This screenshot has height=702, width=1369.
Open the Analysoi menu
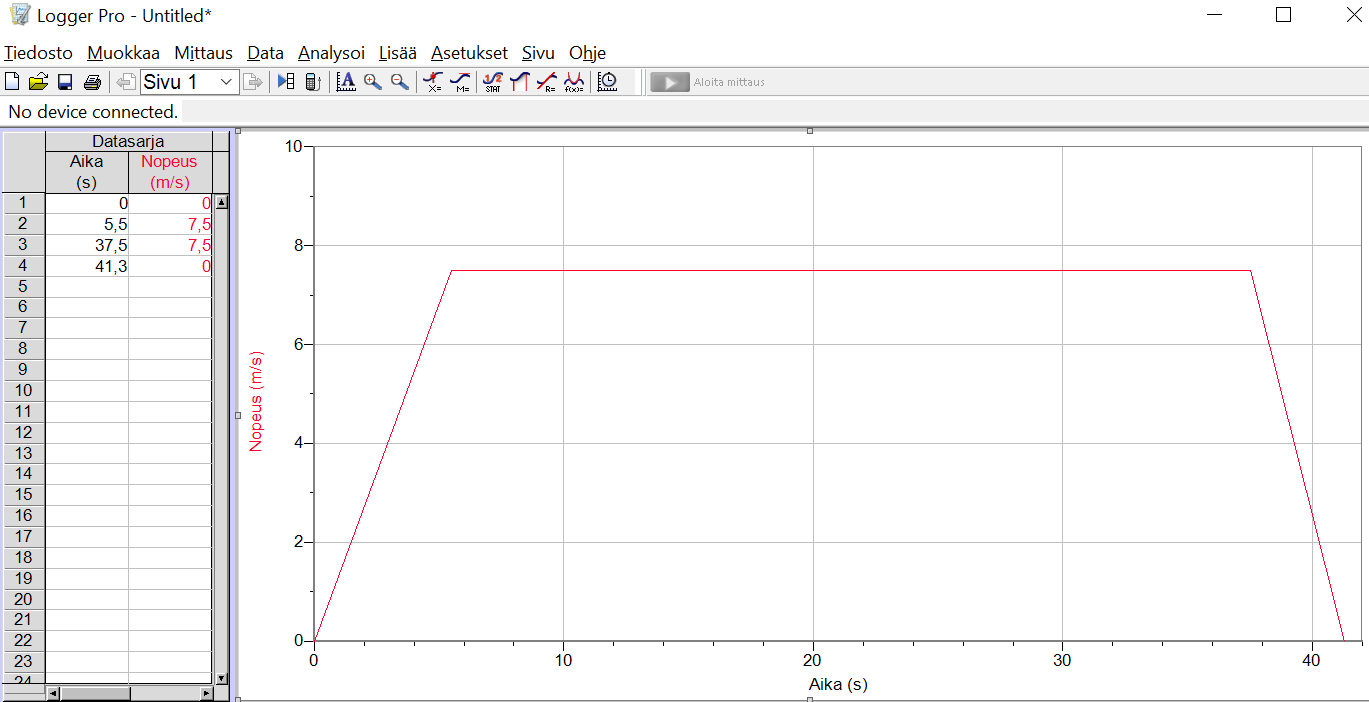tap(331, 53)
